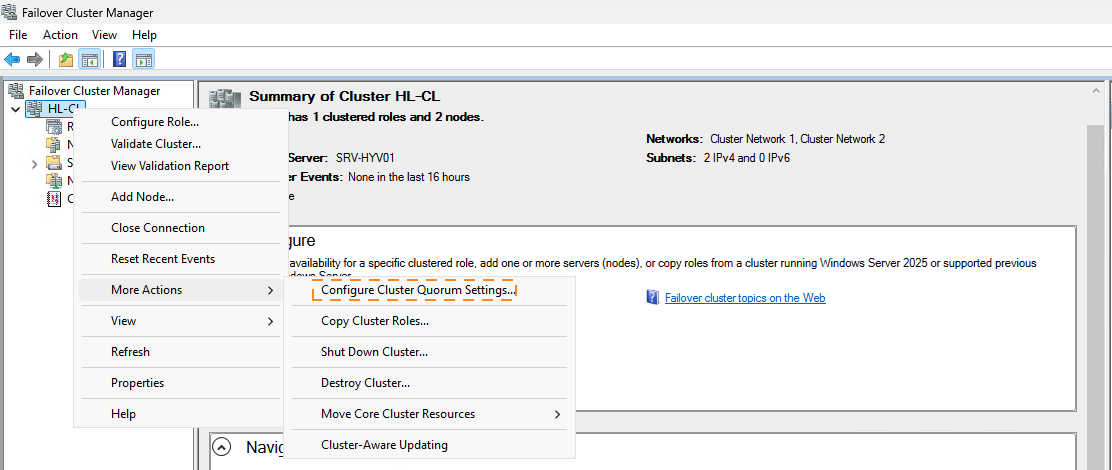Viewport: 1112px width, 470px height.
Task: Toggle the Show/Hide Action Pane icon
Action: pos(143,59)
